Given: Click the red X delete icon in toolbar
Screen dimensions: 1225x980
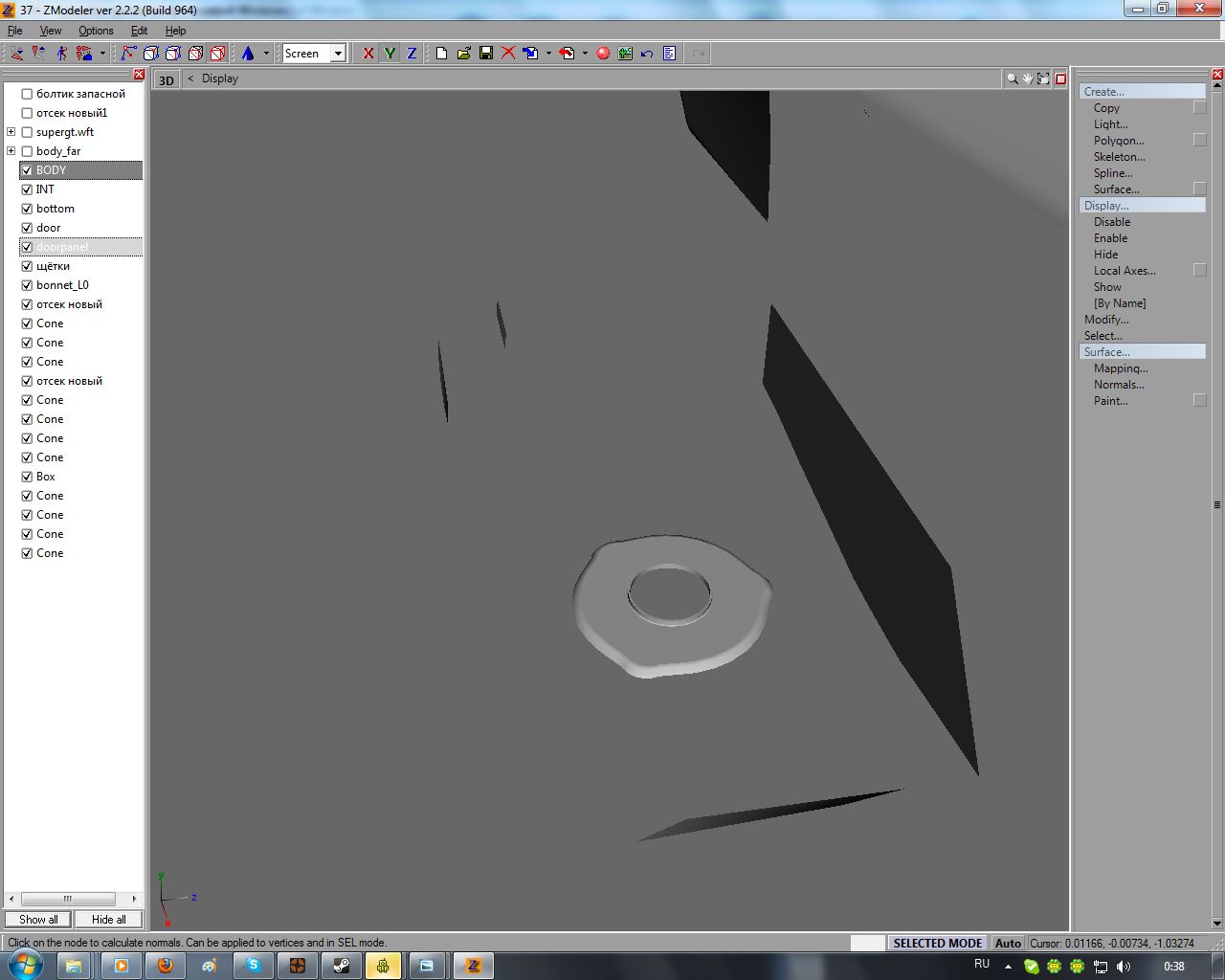Looking at the screenshot, I should (508, 54).
